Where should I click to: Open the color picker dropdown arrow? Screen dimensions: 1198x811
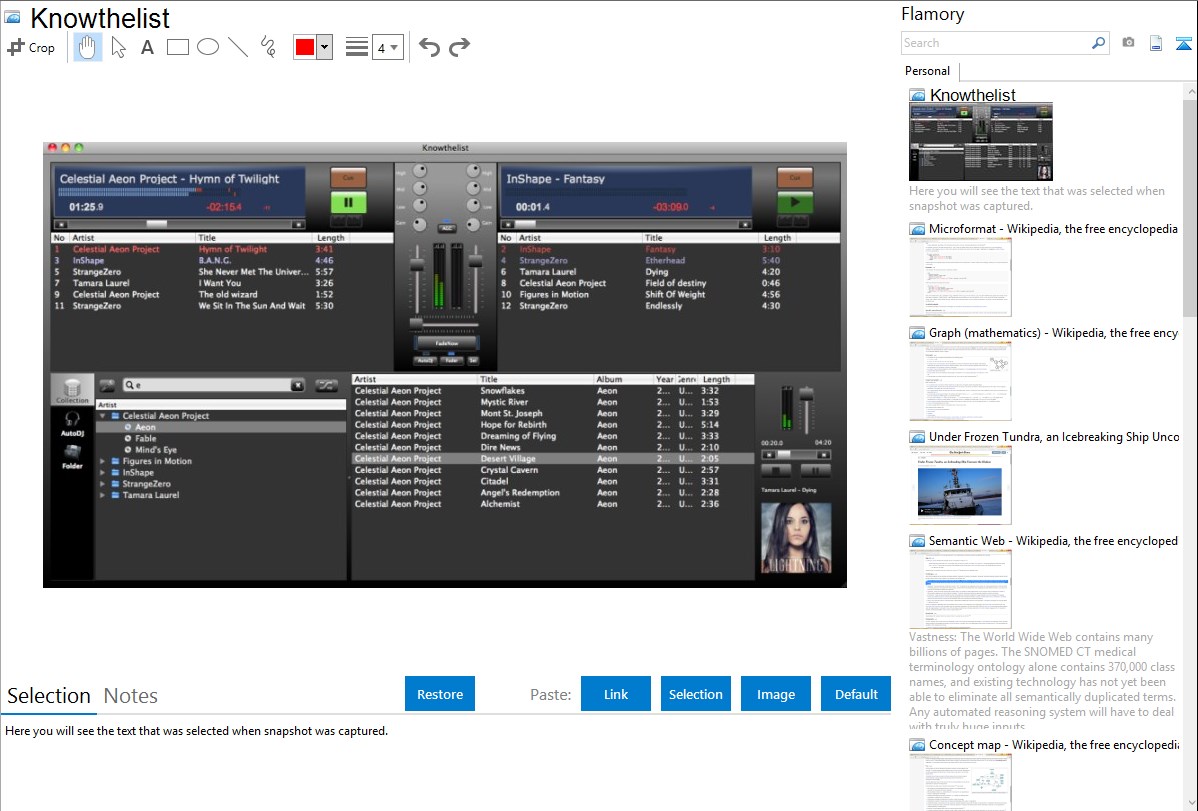point(325,47)
